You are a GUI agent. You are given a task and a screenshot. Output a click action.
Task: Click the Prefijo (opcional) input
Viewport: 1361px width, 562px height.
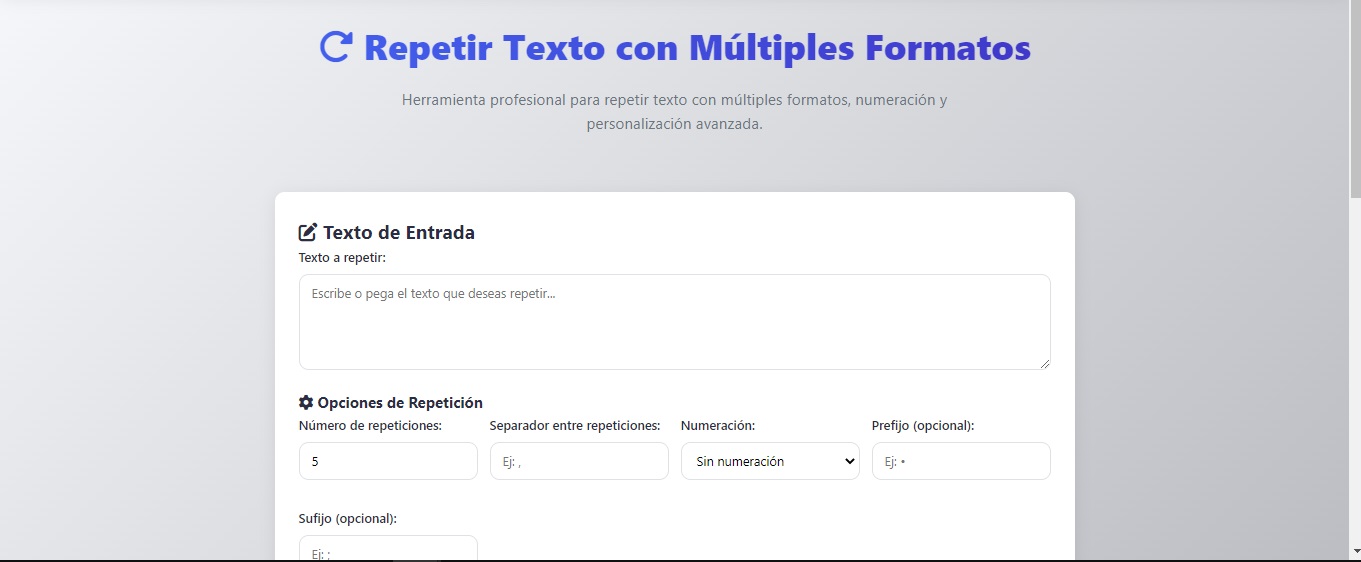(961, 461)
